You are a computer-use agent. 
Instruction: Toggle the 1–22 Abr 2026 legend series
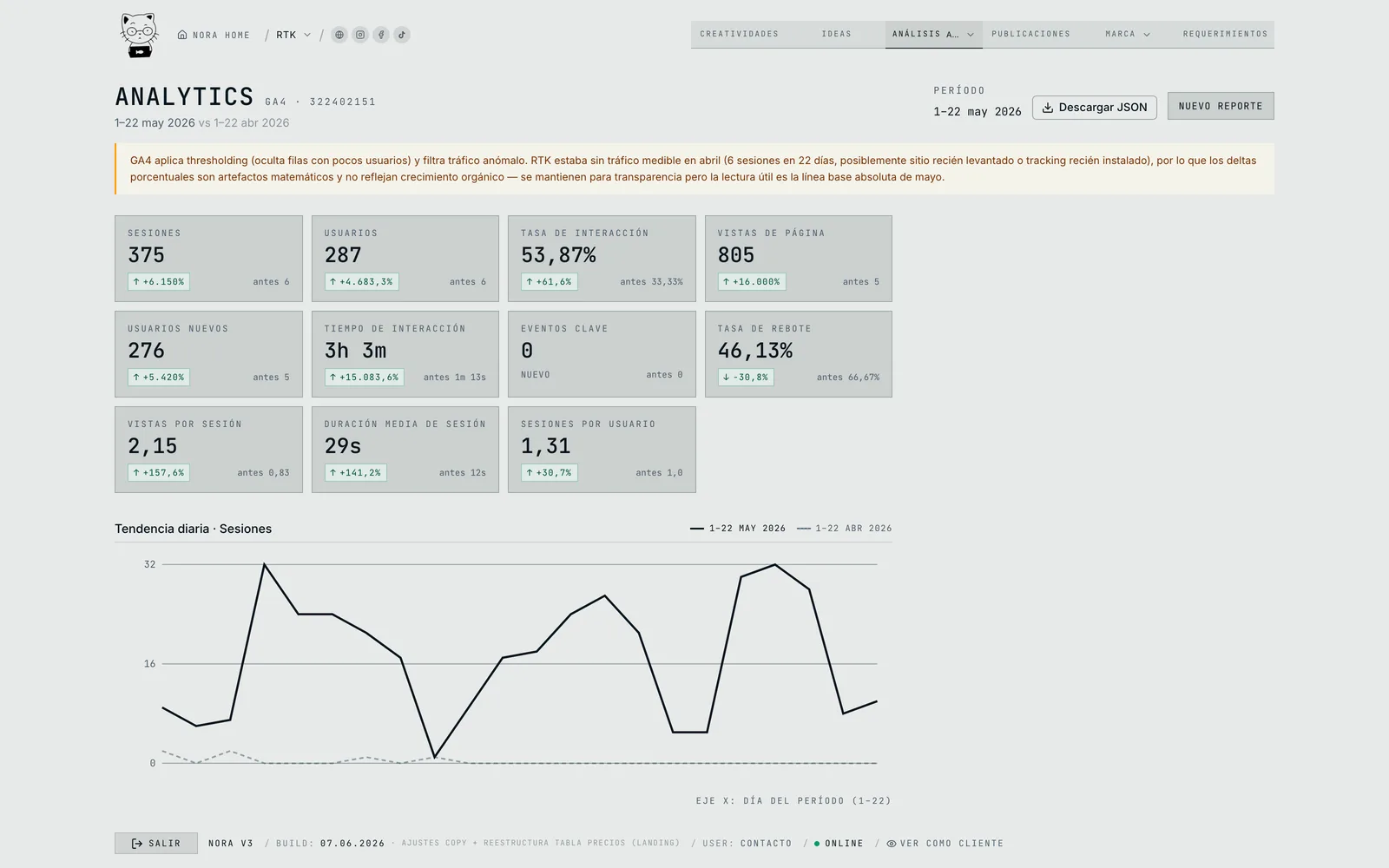click(x=845, y=529)
